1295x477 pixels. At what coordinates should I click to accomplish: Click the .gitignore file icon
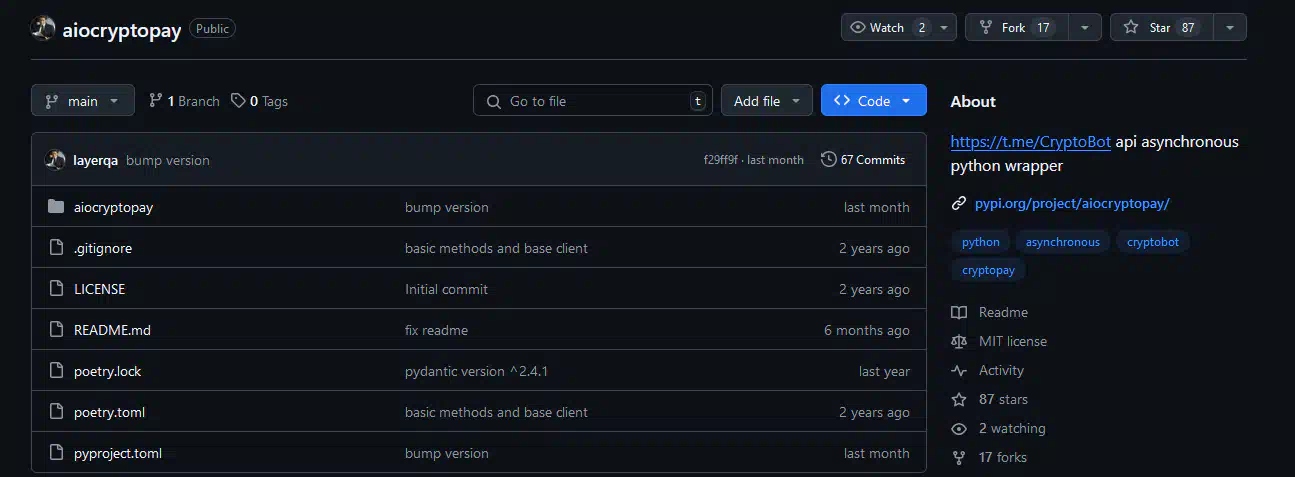pyautogui.click(x=56, y=248)
